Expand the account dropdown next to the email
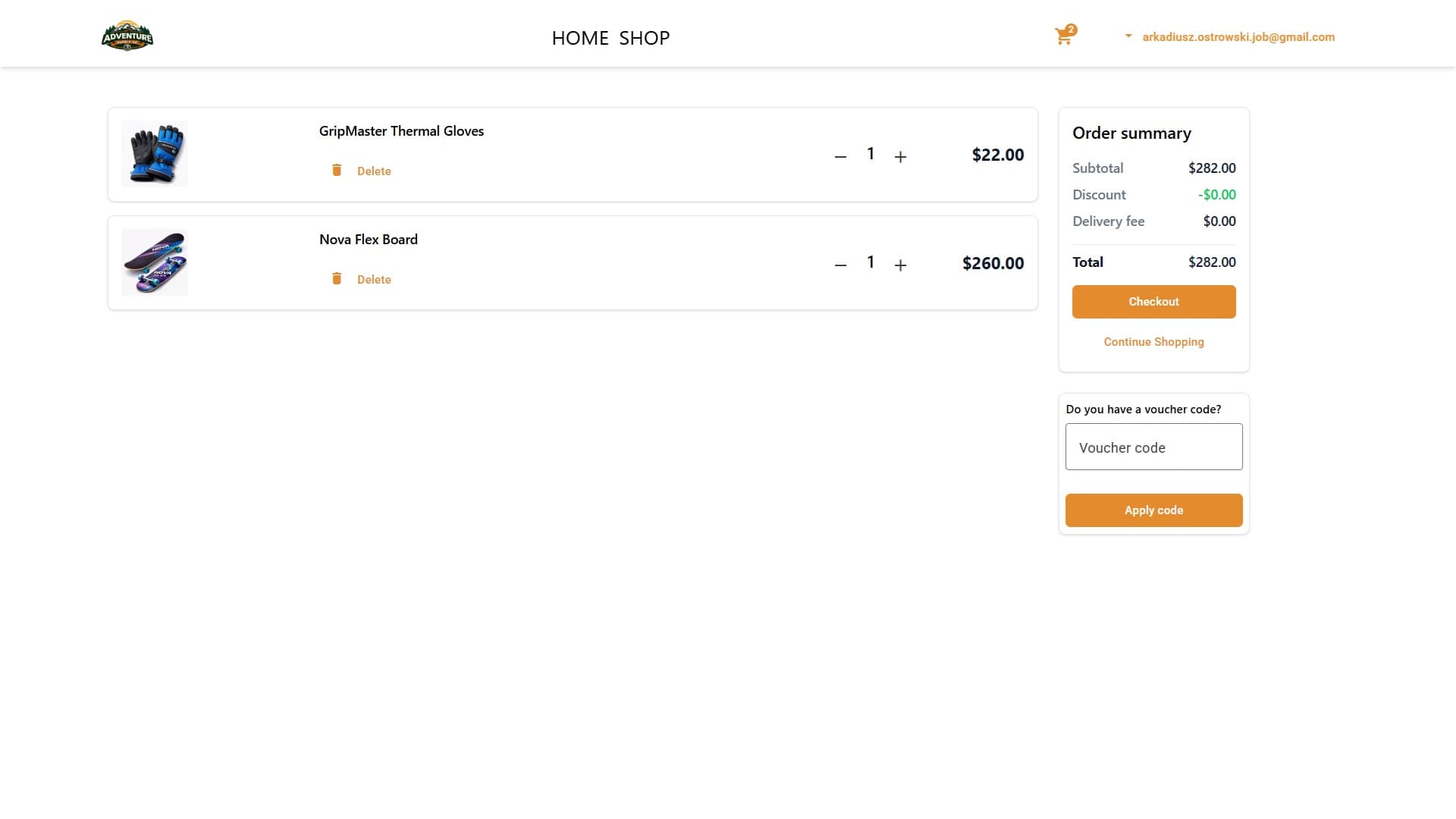 (x=1128, y=36)
